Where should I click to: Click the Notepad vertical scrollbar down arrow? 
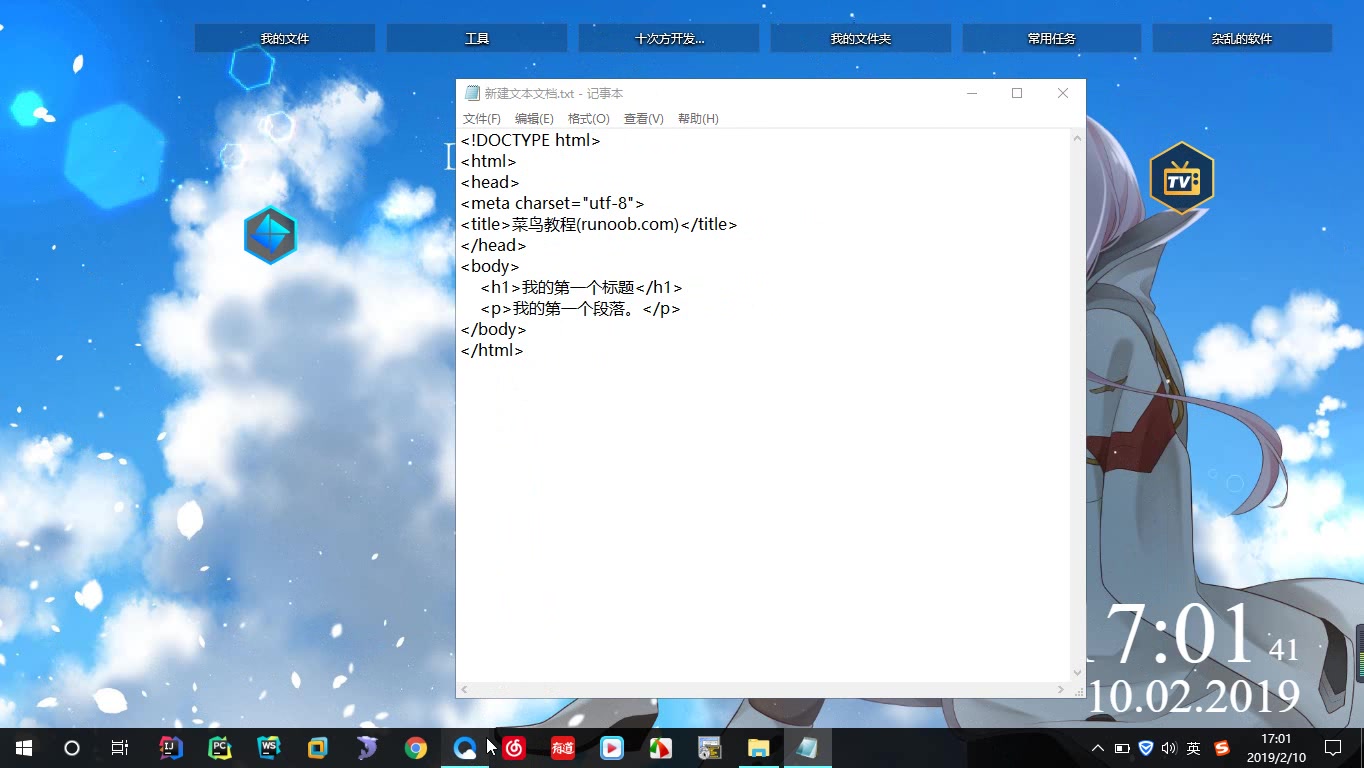coord(1077,673)
